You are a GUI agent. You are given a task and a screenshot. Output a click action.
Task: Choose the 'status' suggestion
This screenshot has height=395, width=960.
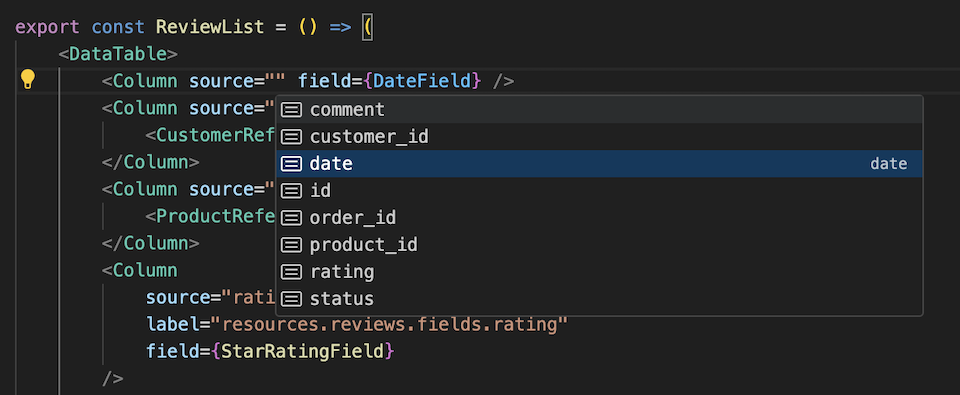click(599, 299)
